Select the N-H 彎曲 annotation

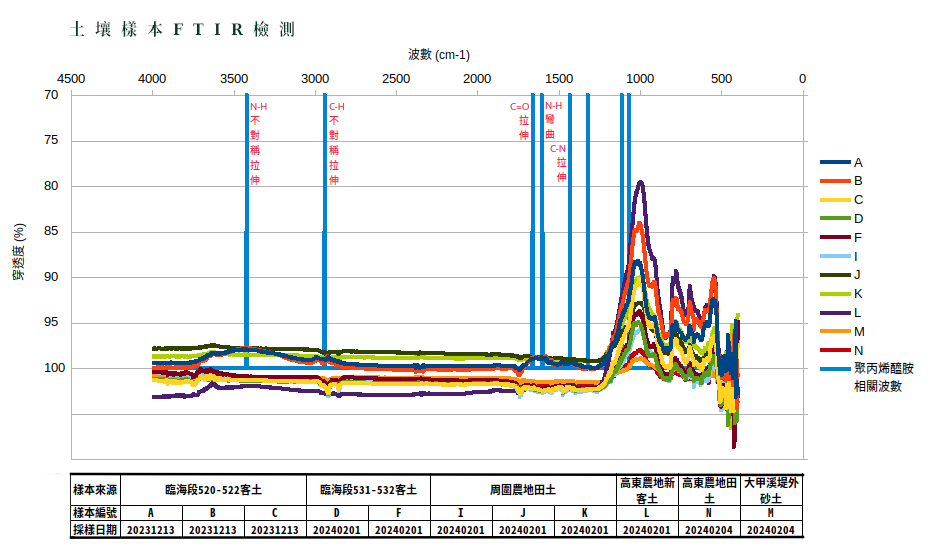[x=553, y=121]
